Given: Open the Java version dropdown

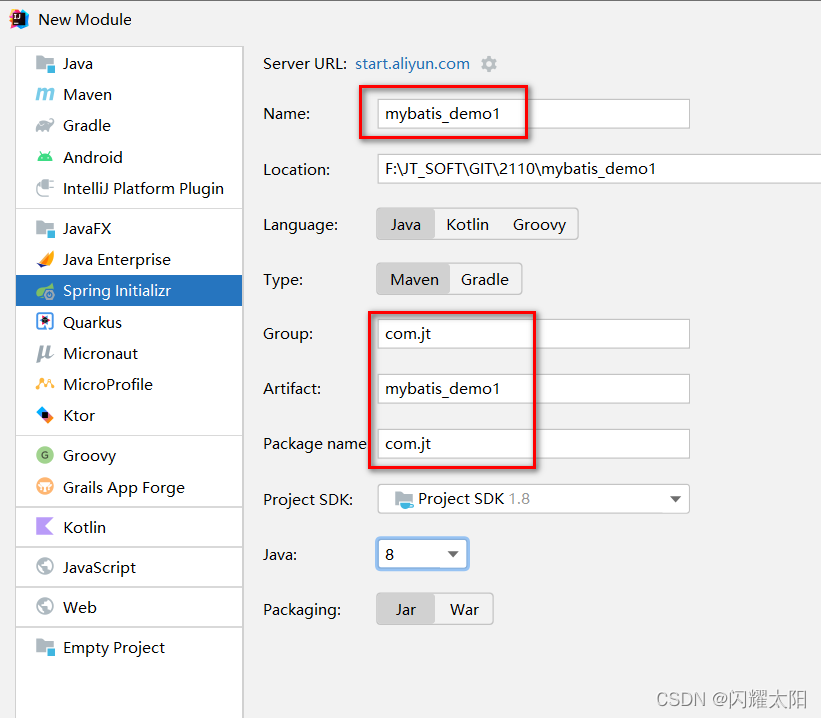Looking at the screenshot, I should coord(422,554).
